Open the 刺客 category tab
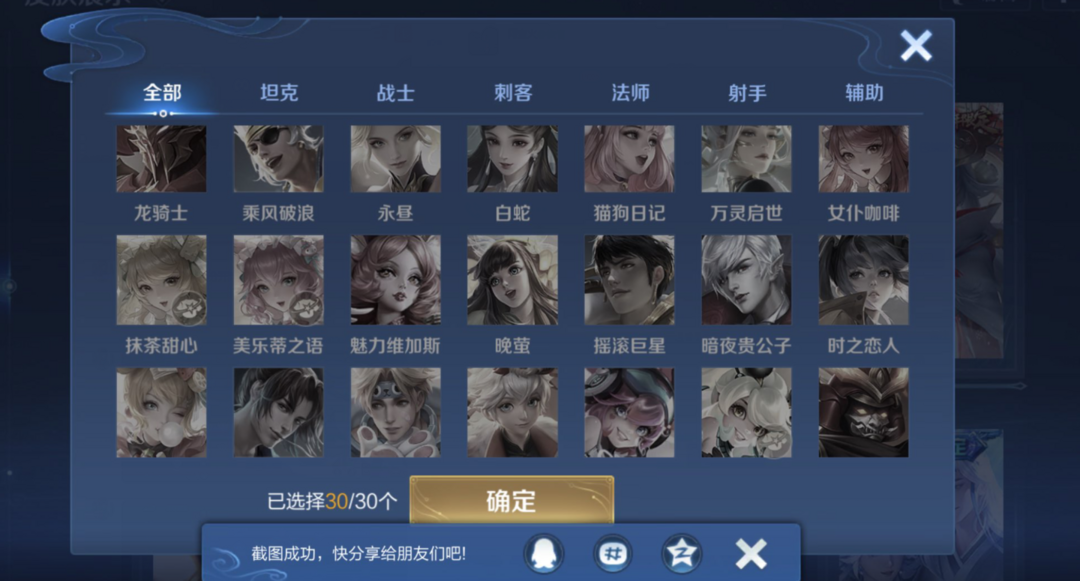This screenshot has height=581, width=1080. tap(513, 93)
